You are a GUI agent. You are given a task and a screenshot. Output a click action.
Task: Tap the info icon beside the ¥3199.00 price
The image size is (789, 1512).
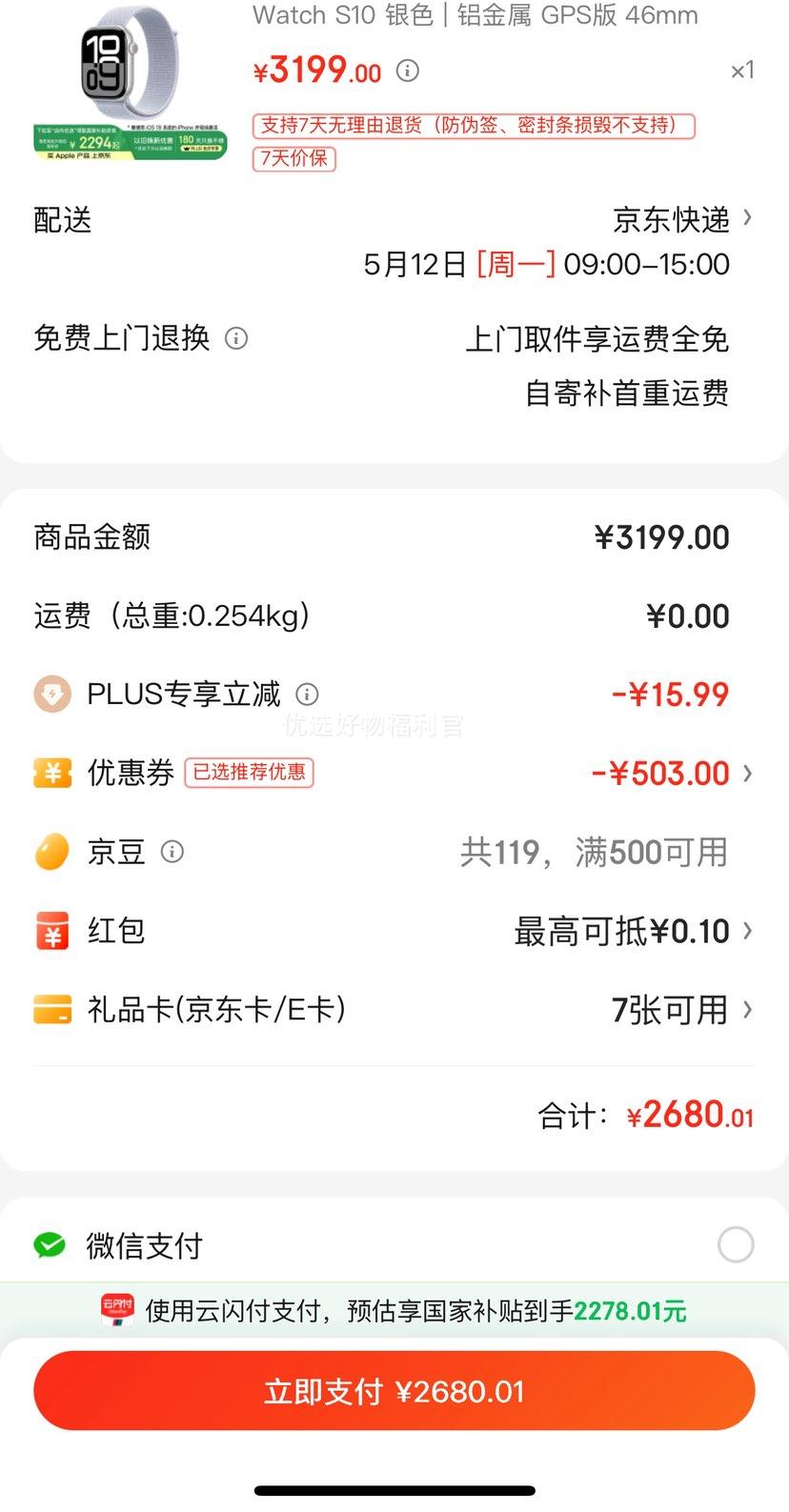(408, 71)
